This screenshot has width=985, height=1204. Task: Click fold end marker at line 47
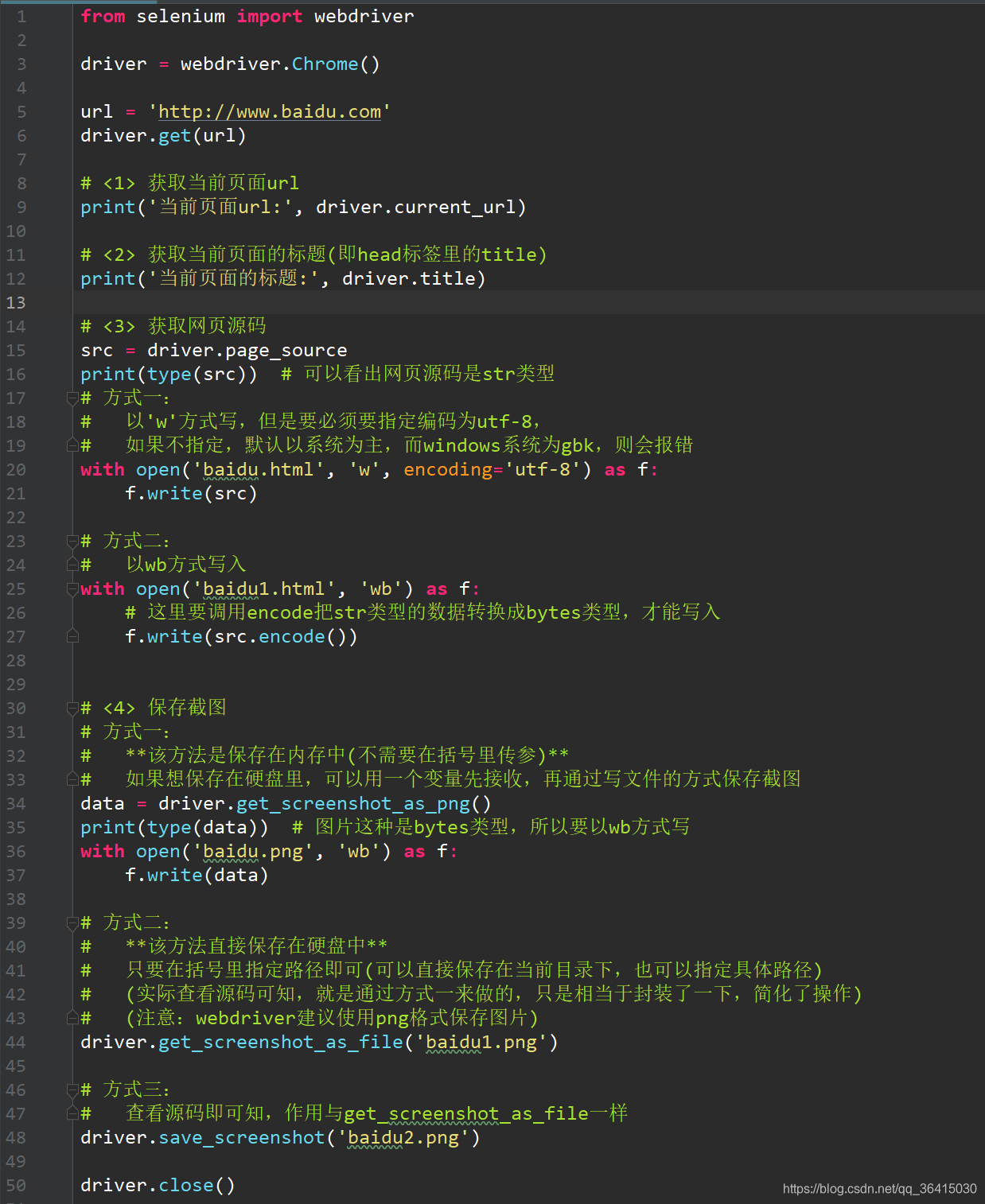pos(72,1113)
